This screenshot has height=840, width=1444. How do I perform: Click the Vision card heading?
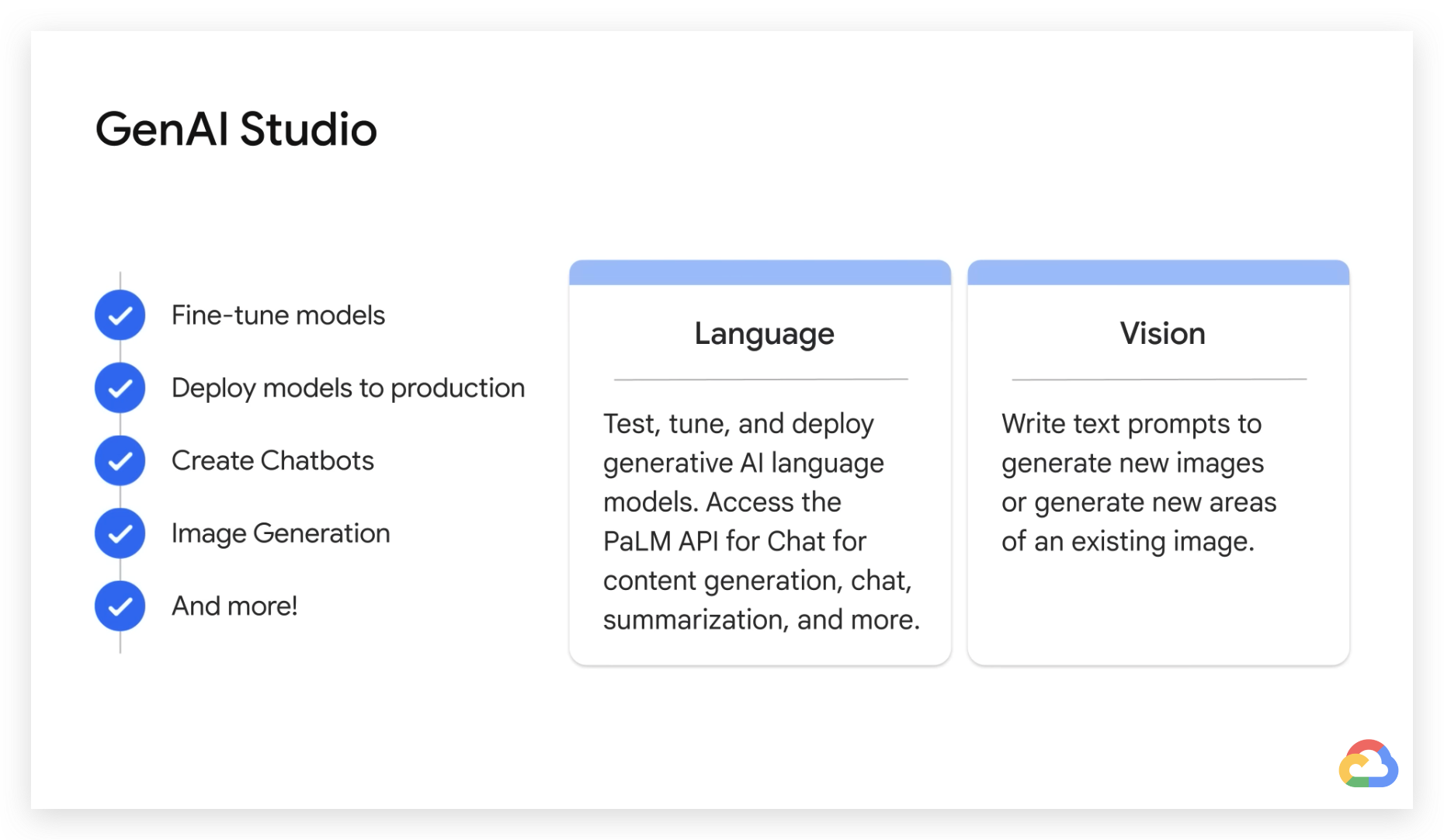1162,334
